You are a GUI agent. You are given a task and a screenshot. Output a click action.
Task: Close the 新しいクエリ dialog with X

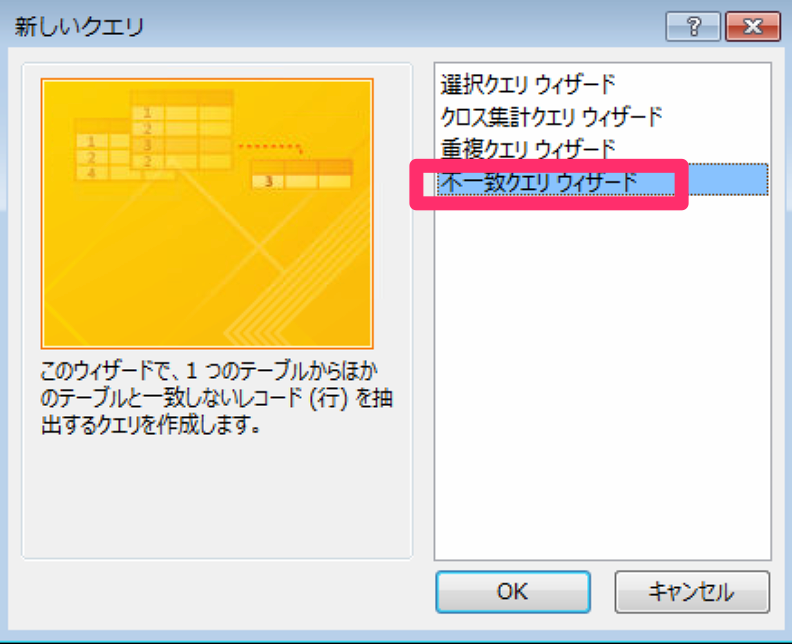(x=753, y=26)
